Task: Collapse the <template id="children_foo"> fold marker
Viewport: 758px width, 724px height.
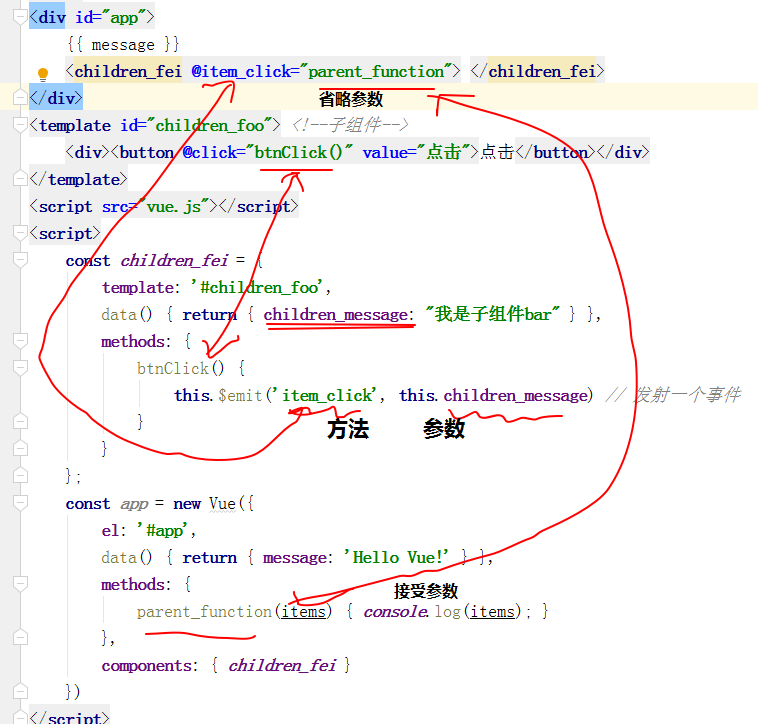Action: [x=20, y=126]
